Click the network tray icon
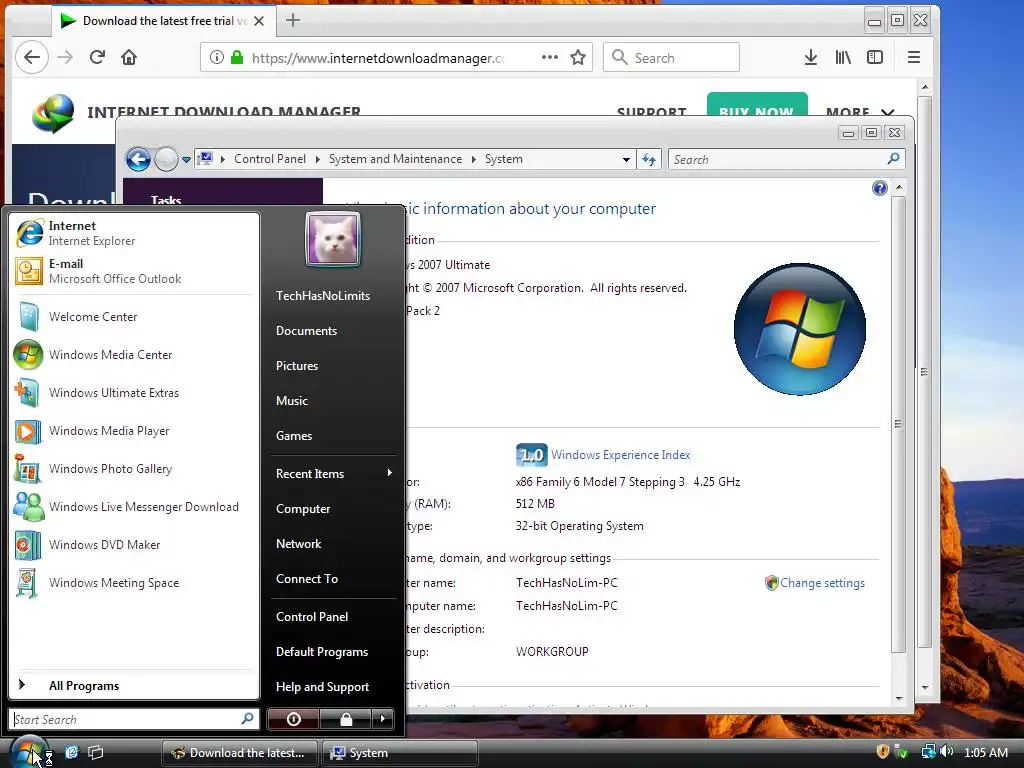This screenshot has height=768, width=1024. pos(928,752)
